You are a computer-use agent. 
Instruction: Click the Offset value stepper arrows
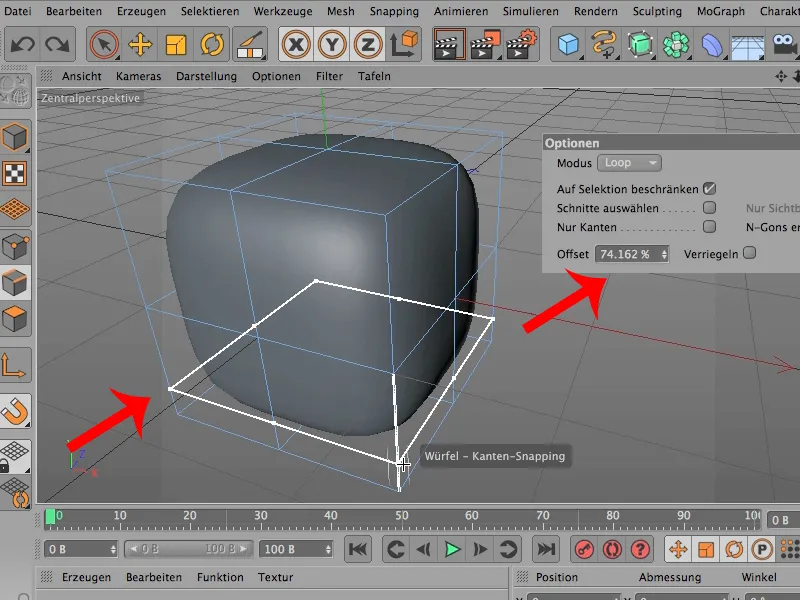click(x=664, y=254)
